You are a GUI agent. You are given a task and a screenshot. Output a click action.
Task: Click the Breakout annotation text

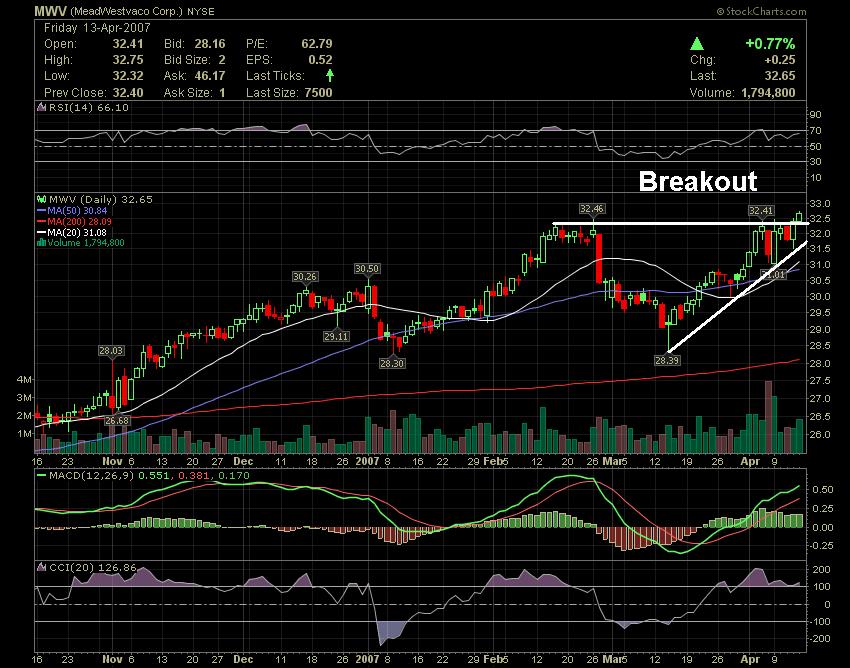click(698, 181)
